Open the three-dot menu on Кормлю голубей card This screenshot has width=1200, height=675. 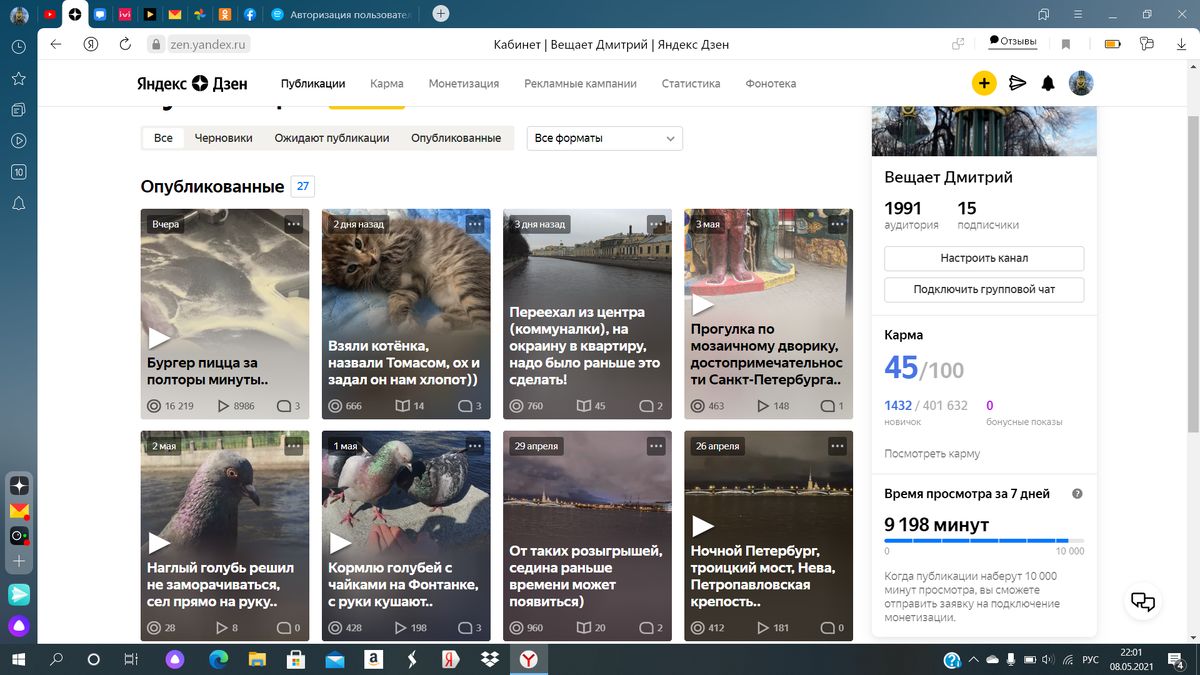coord(474,446)
